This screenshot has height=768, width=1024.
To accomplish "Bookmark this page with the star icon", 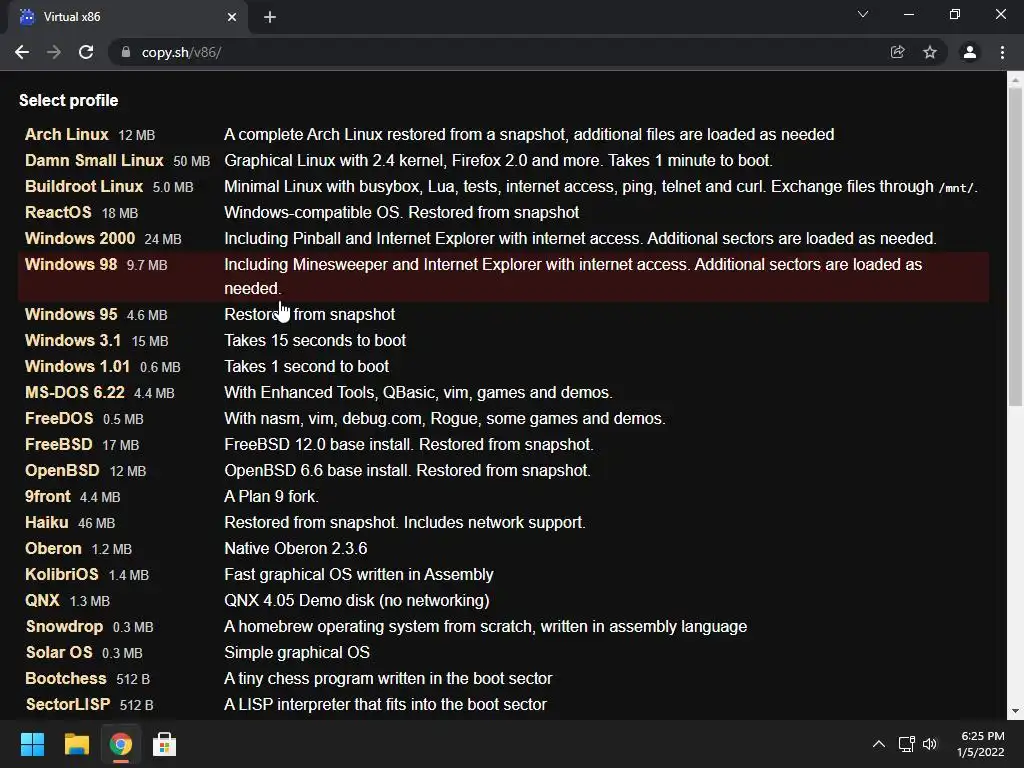I will [930, 52].
